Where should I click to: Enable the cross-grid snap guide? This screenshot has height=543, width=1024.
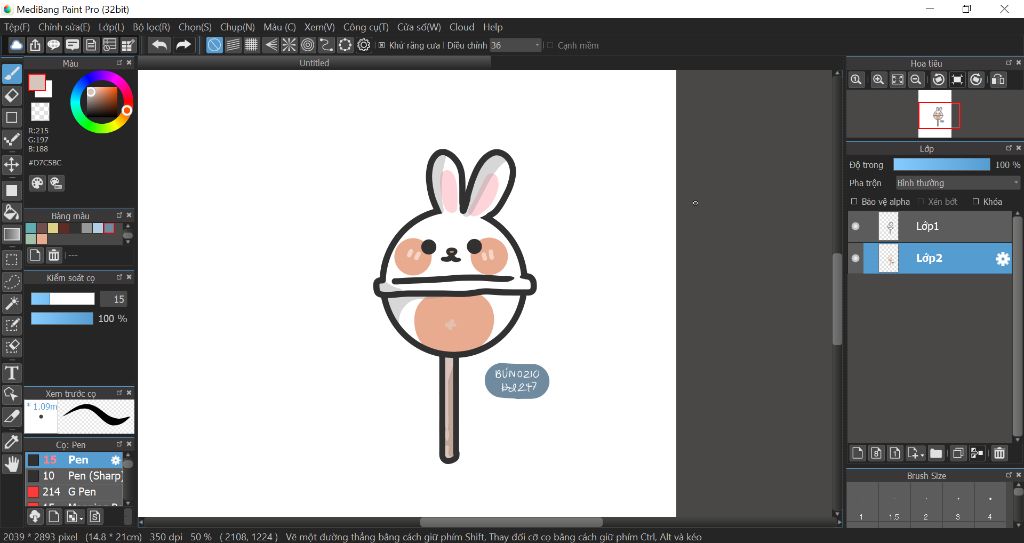[251, 45]
